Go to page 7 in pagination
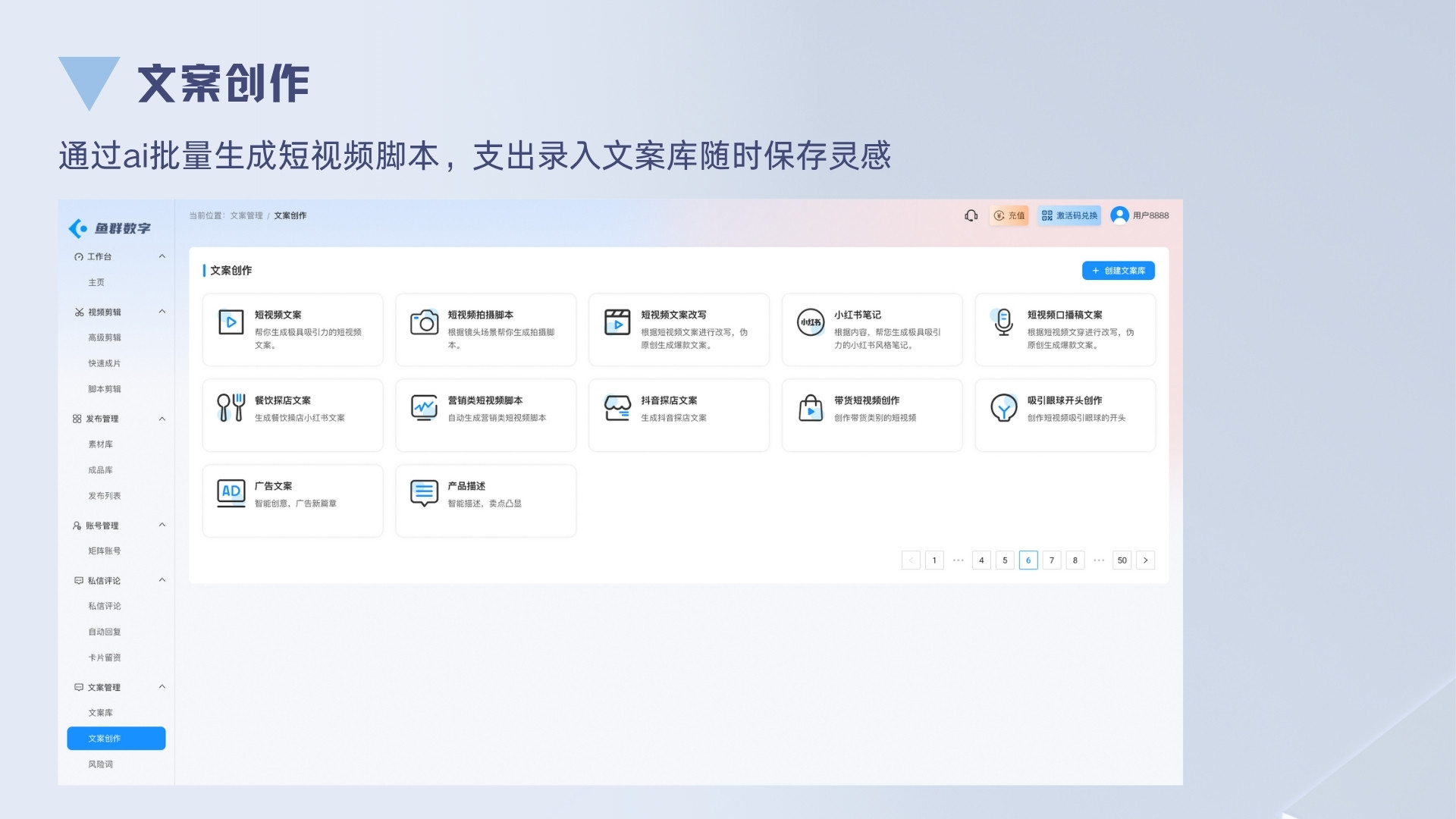 (1051, 560)
